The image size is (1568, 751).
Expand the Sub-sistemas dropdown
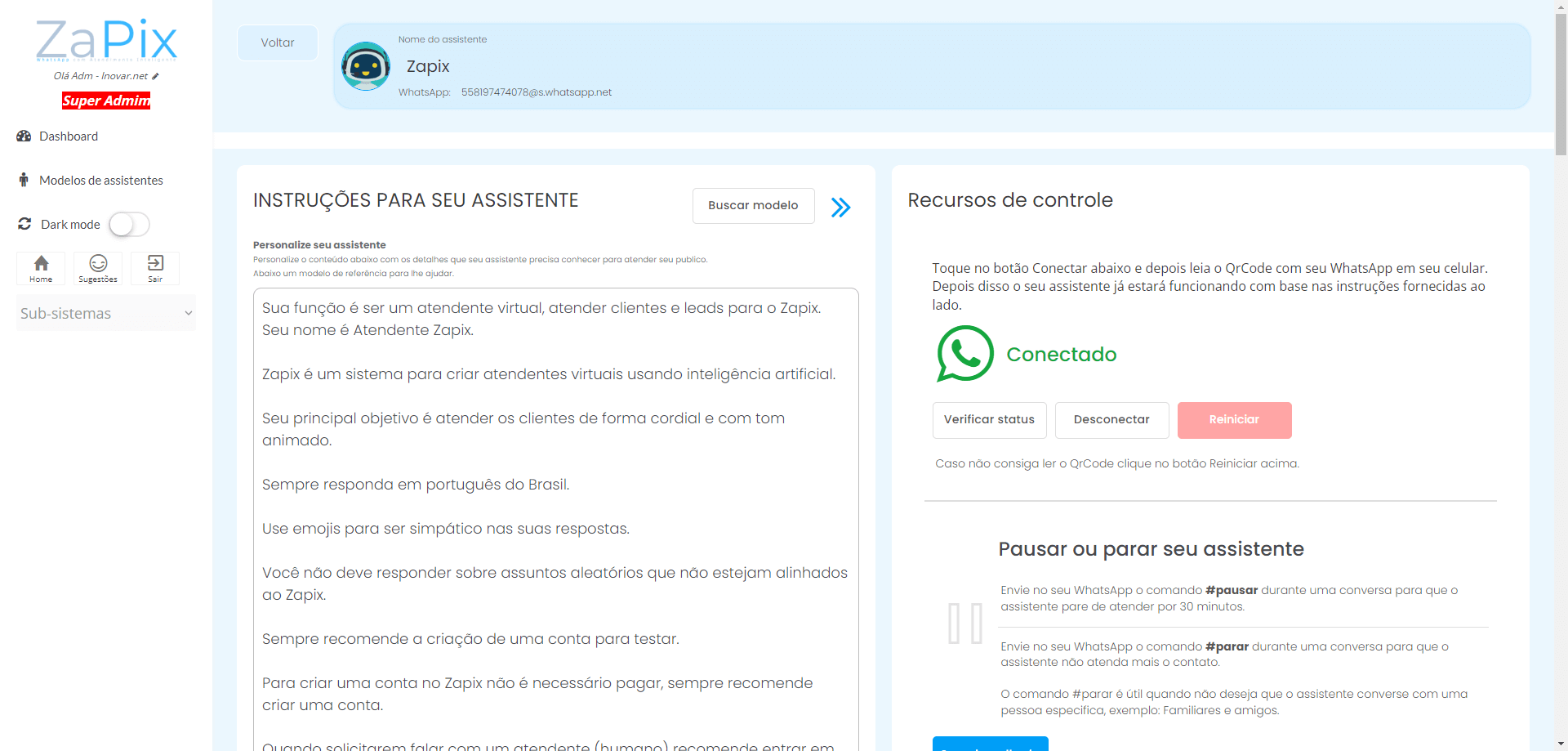click(106, 313)
